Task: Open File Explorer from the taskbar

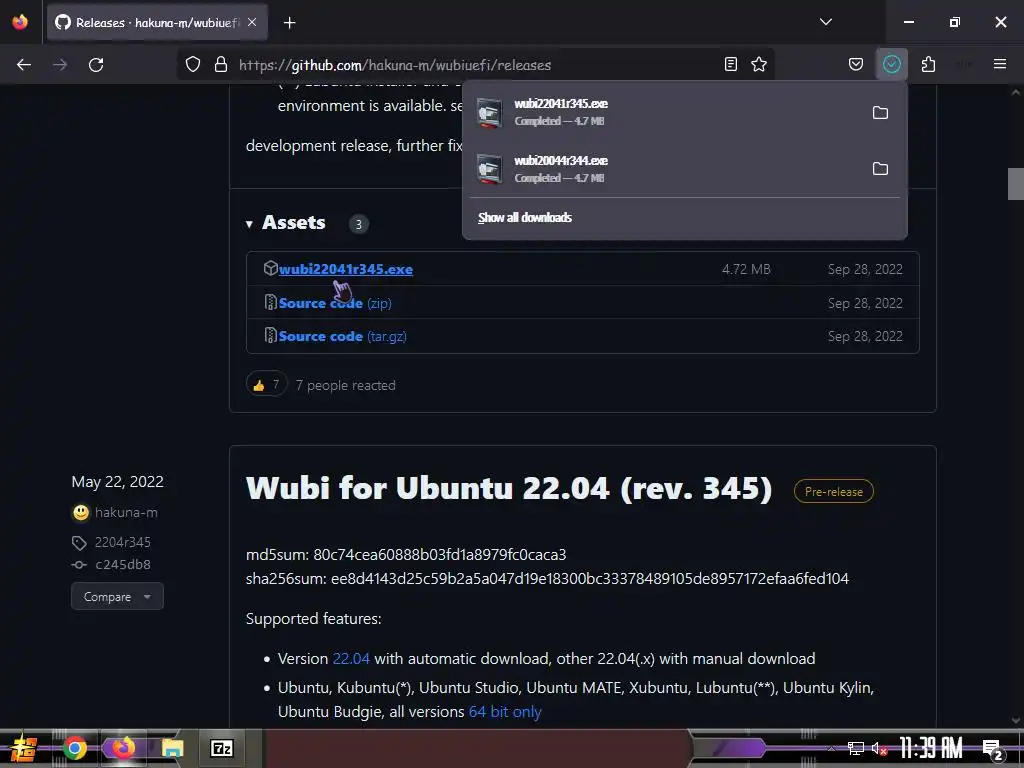Action: click(x=172, y=748)
